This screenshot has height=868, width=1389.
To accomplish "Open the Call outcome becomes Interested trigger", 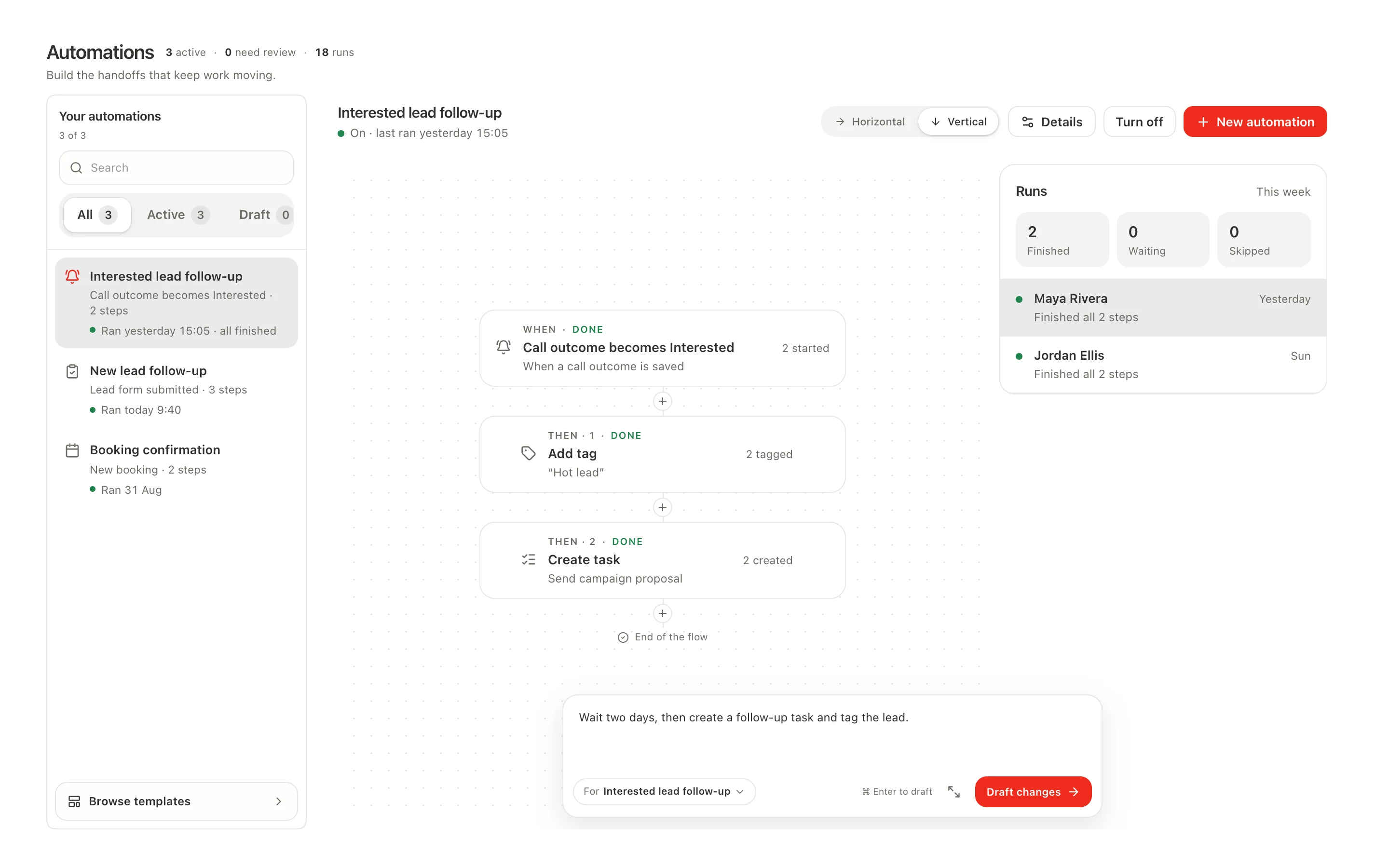I will (662, 348).
